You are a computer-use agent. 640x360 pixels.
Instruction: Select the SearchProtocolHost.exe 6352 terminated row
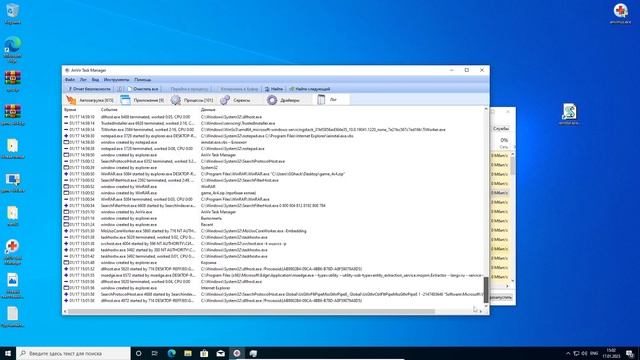tap(273, 161)
